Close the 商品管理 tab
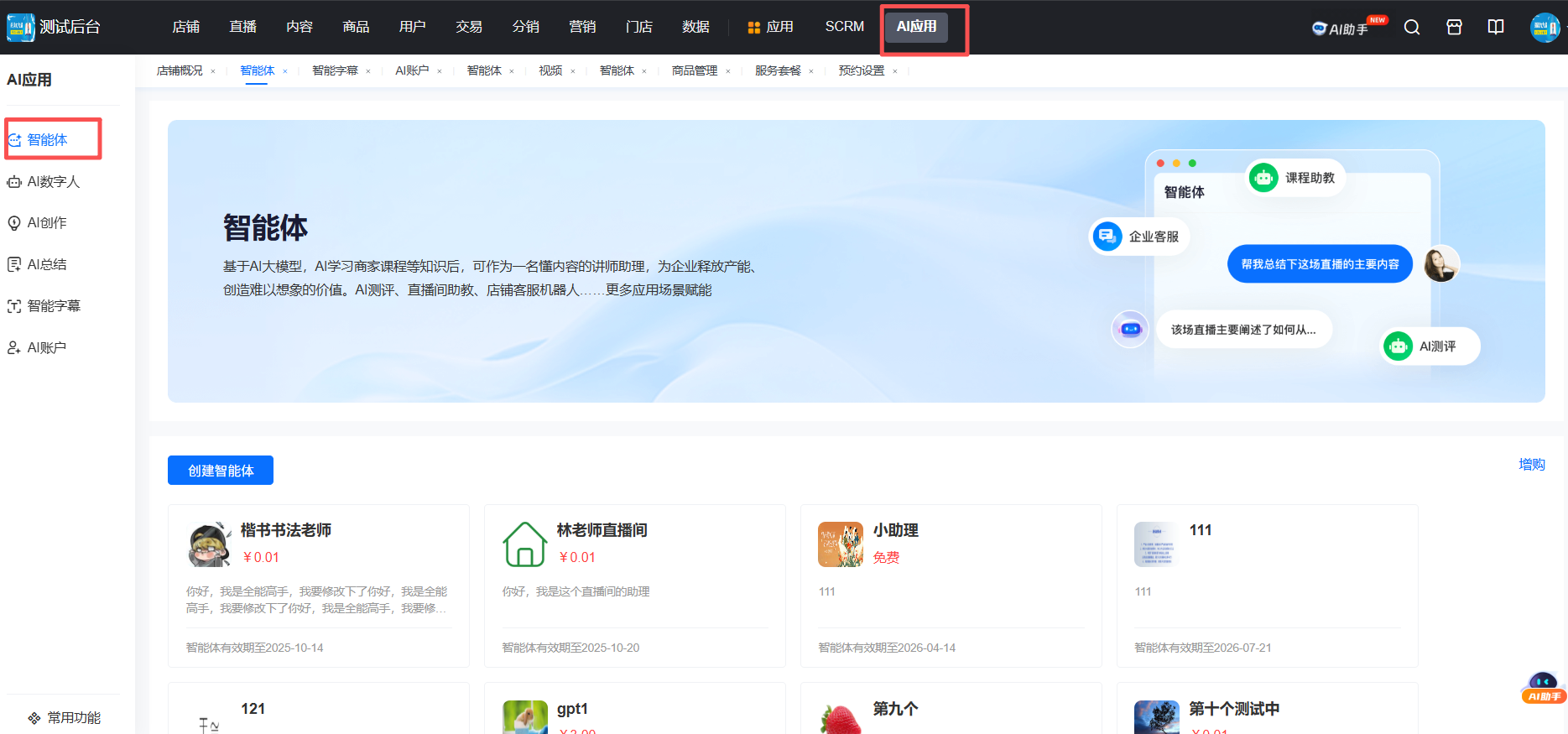Viewport: 1568px width, 734px height. tap(728, 71)
